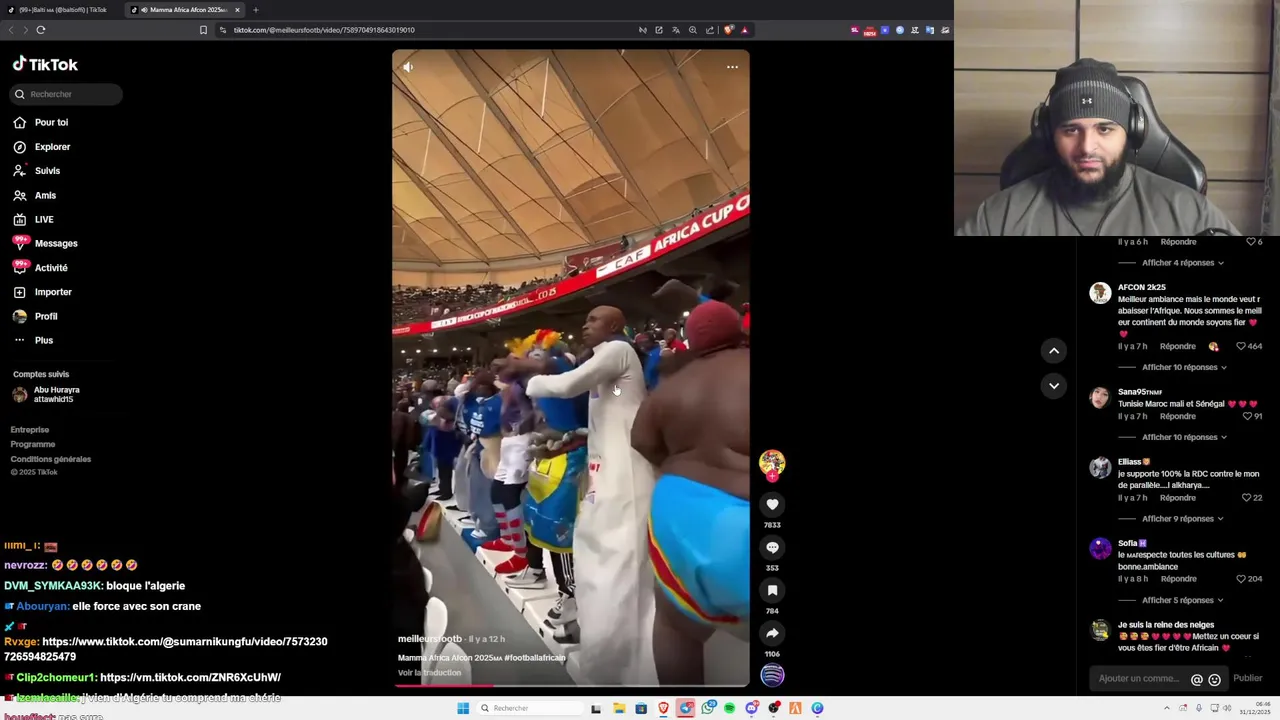The height and width of the screenshot is (720, 1280).
Task: Click the #footballafricain hashtag
Action: [535, 658]
